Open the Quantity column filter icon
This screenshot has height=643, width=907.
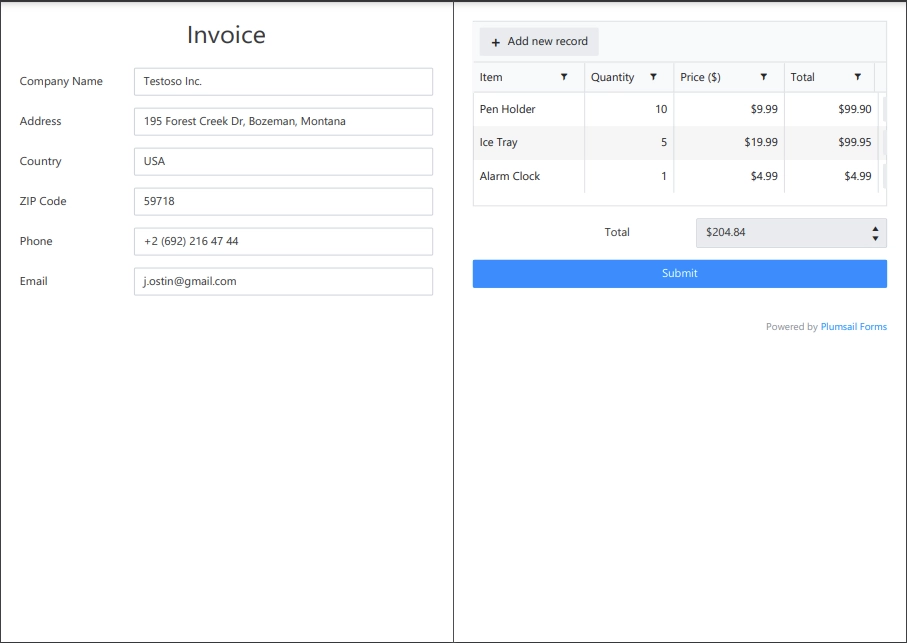pos(653,77)
